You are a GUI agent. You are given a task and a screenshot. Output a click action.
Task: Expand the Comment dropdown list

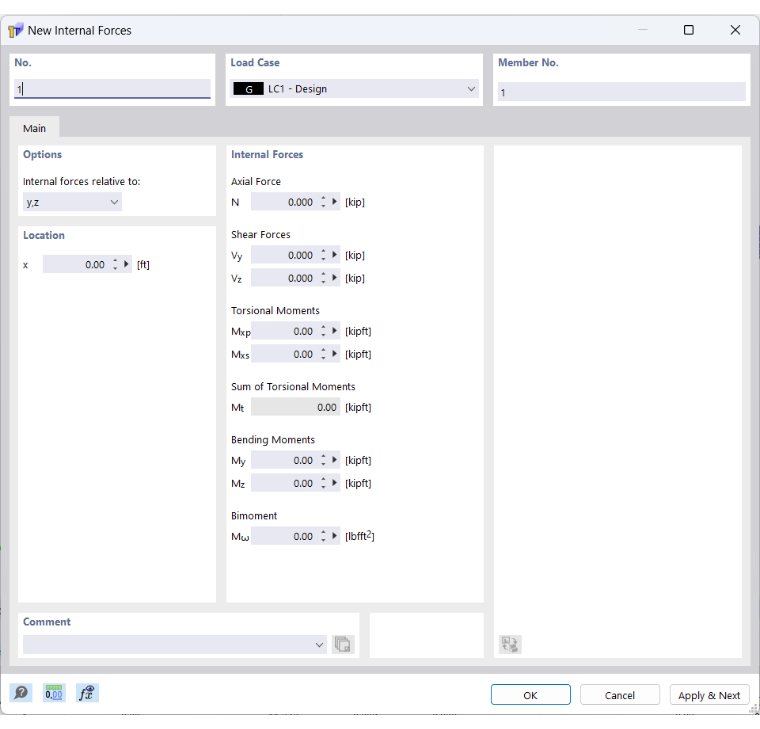coord(319,645)
